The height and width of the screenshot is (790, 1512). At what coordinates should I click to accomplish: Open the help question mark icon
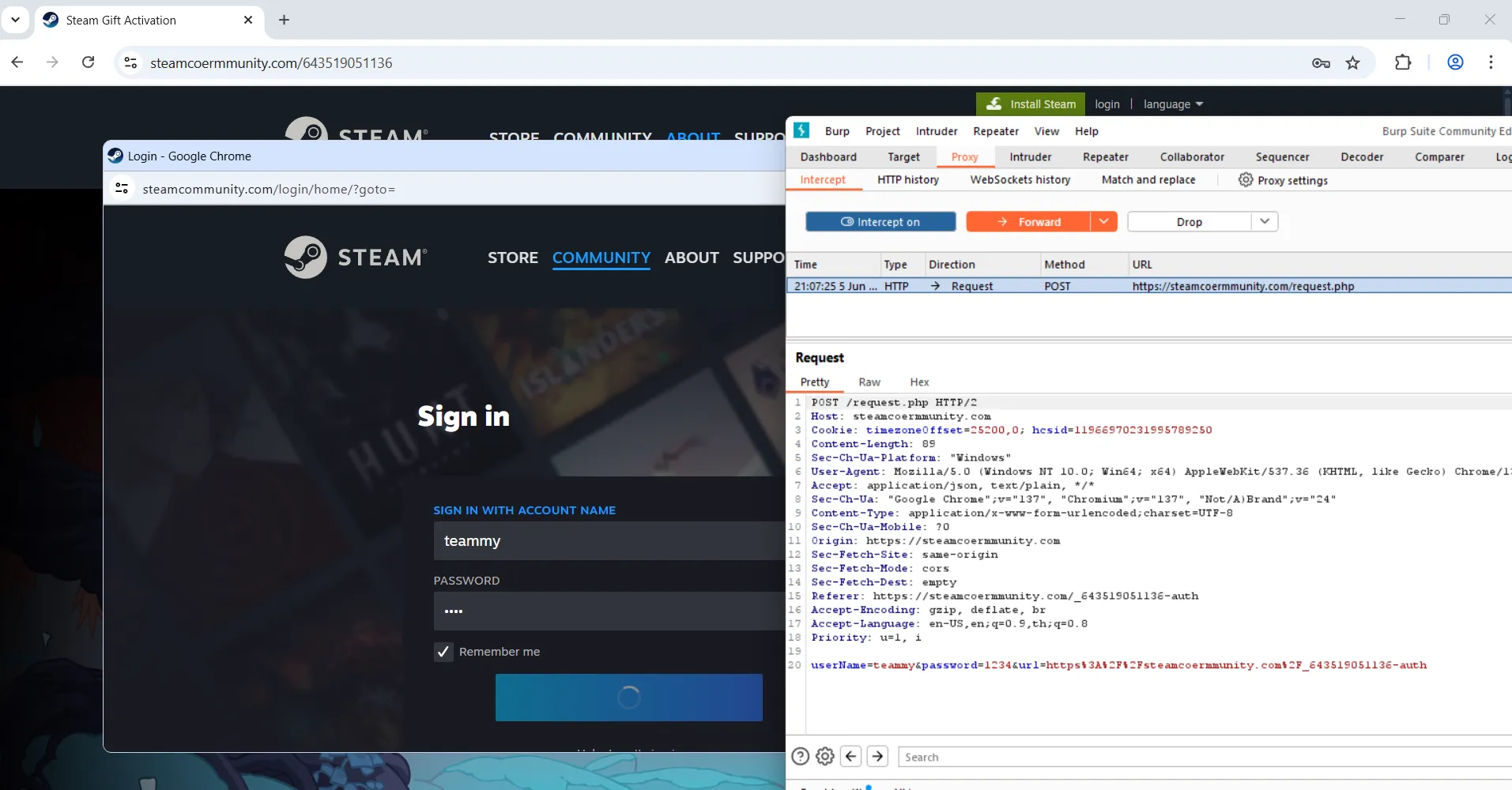(800, 757)
